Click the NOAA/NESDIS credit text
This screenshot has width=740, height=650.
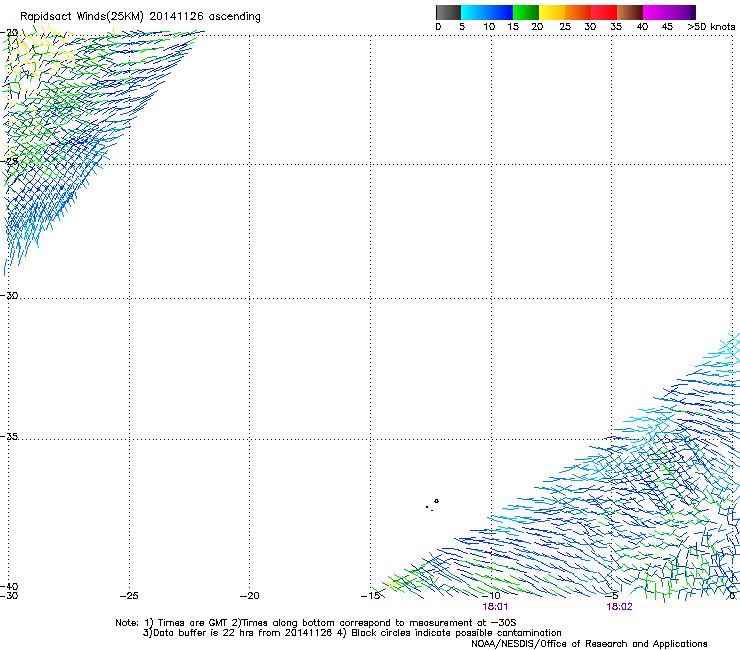click(589, 644)
